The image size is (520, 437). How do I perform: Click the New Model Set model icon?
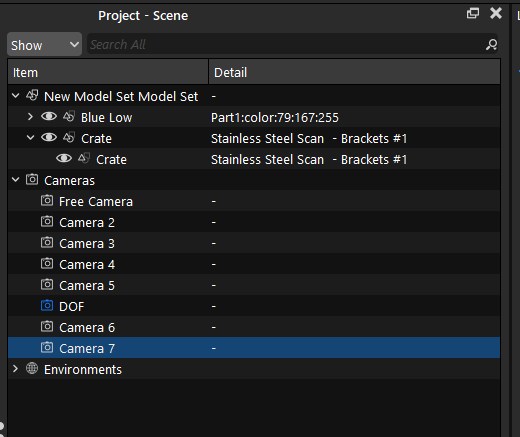coord(32,96)
